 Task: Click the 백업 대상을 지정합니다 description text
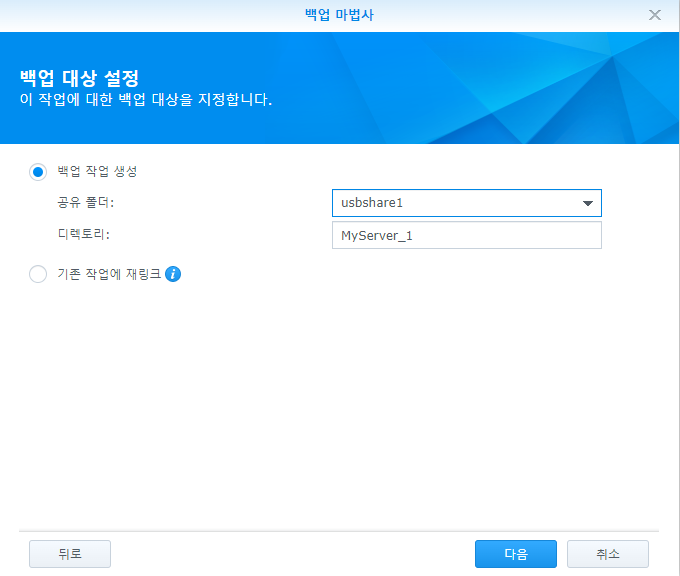[x=146, y=100]
